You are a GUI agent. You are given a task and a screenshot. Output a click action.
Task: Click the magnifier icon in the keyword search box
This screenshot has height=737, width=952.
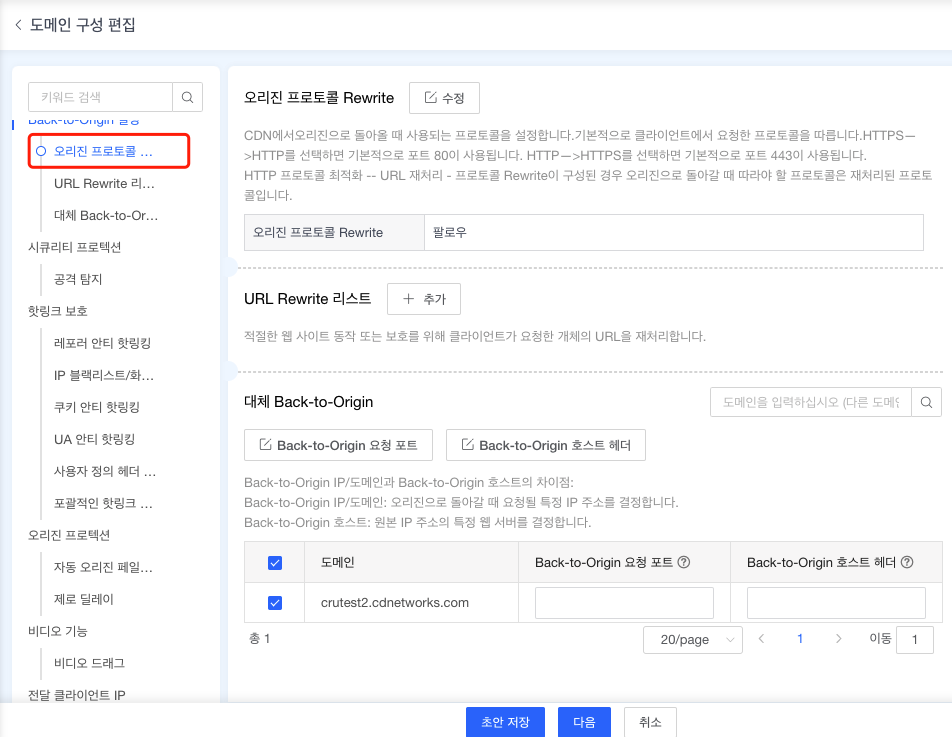(187, 97)
